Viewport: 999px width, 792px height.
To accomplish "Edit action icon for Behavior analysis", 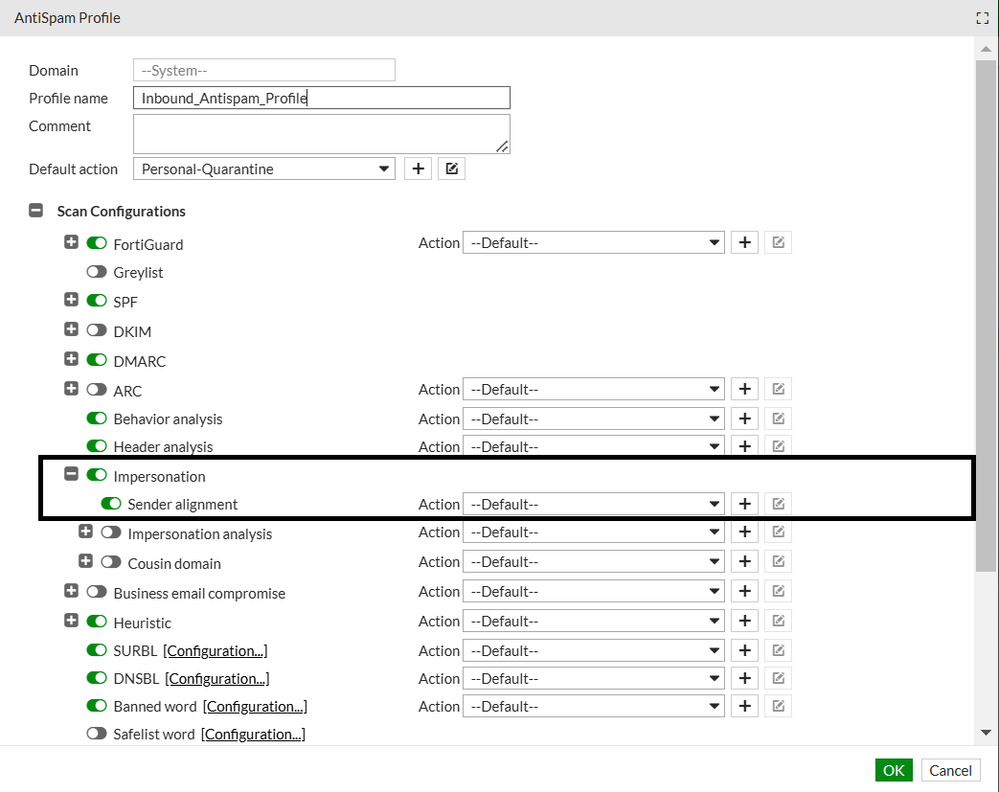I will (x=778, y=419).
